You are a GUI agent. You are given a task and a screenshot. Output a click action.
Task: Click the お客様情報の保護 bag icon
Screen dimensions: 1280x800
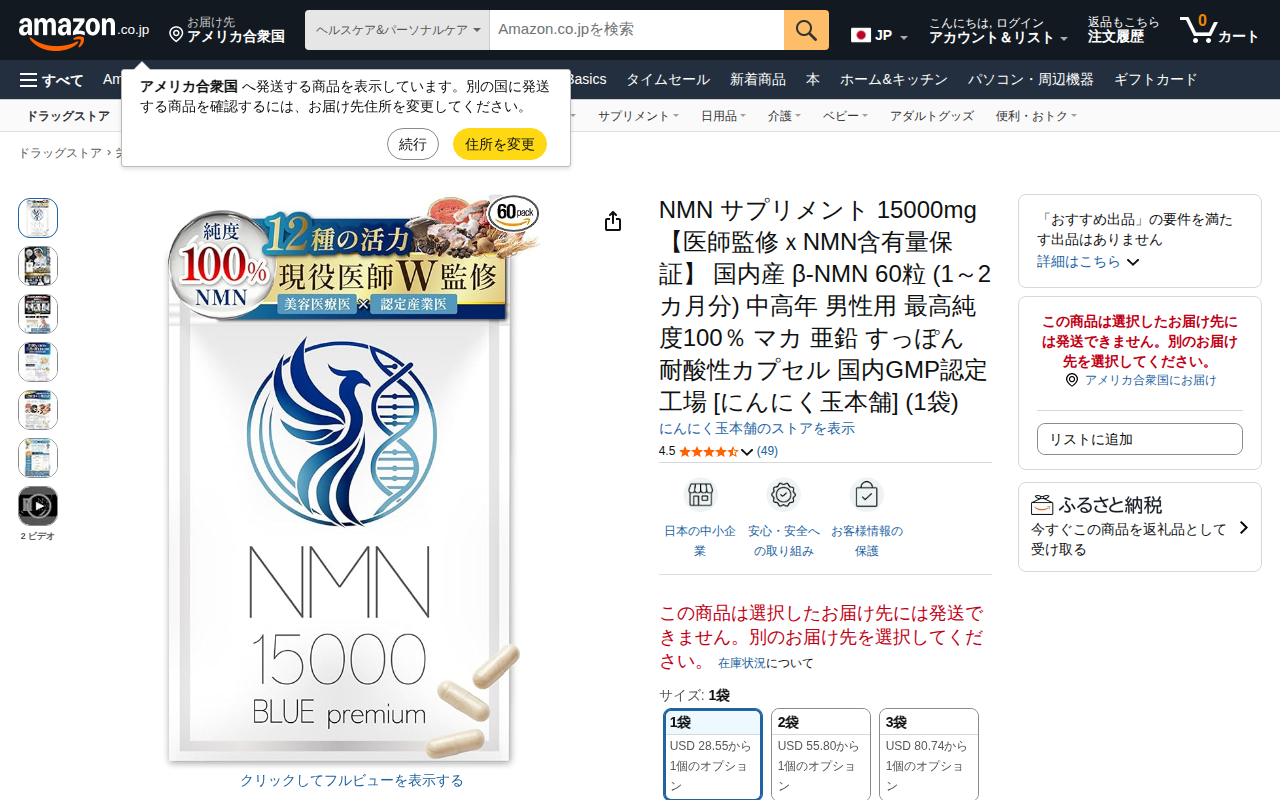click(867, 494)
